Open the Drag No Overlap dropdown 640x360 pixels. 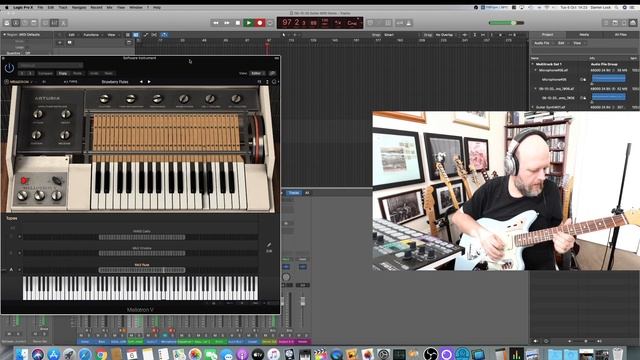click(x=445, y=35)
